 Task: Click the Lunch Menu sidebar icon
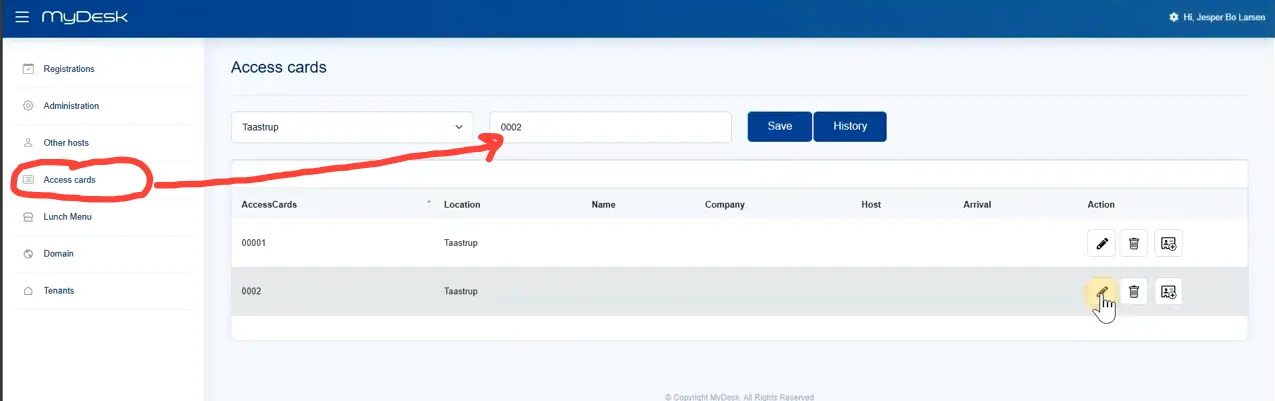28,217
